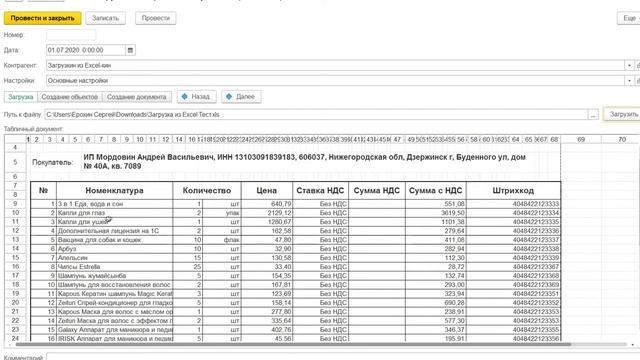Select row header 15 in spreadsheet
The height and width of the screenshot is (360, 640).
coord(15,258)
